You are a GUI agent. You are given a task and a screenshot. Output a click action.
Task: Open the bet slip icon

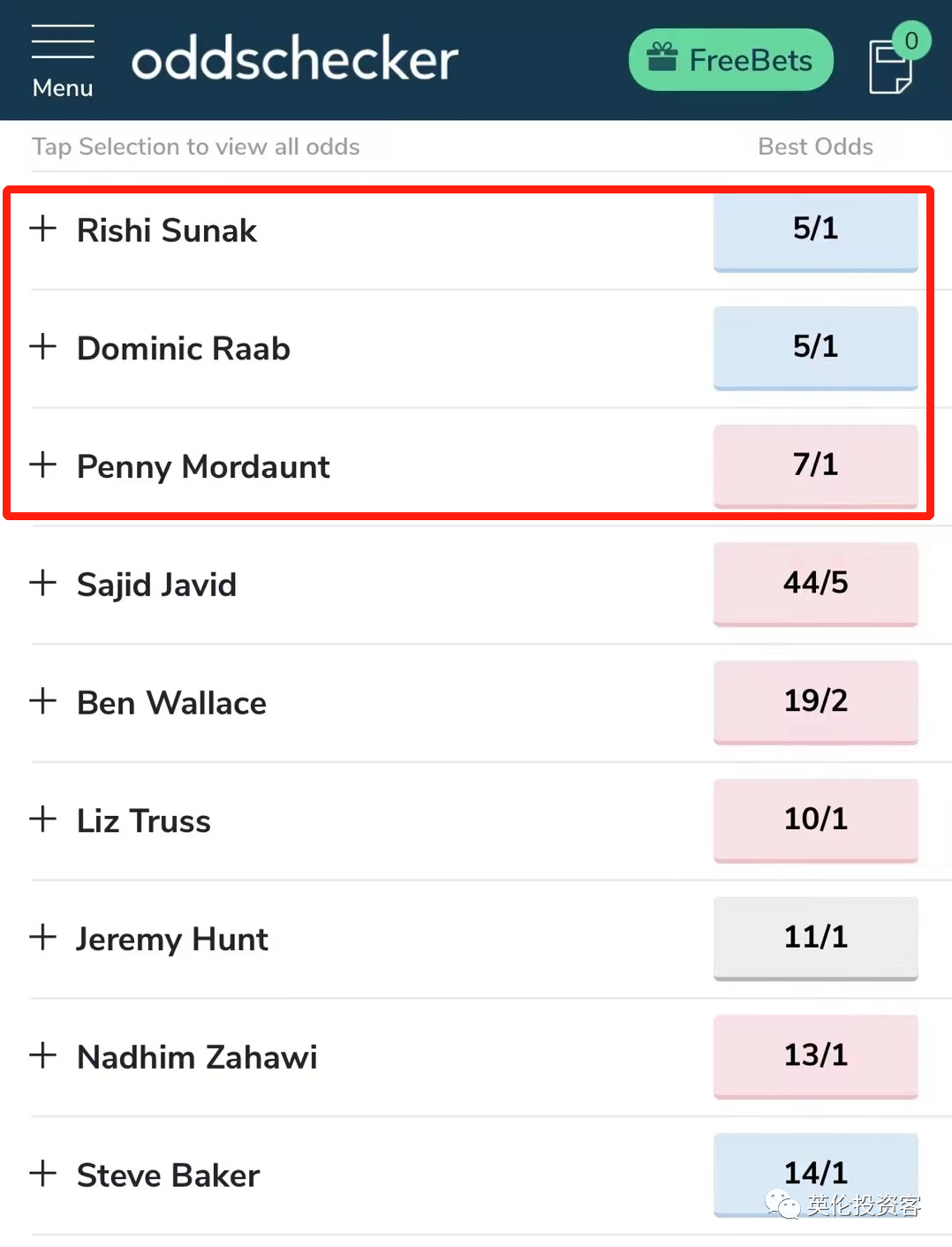tap(892, 65)
